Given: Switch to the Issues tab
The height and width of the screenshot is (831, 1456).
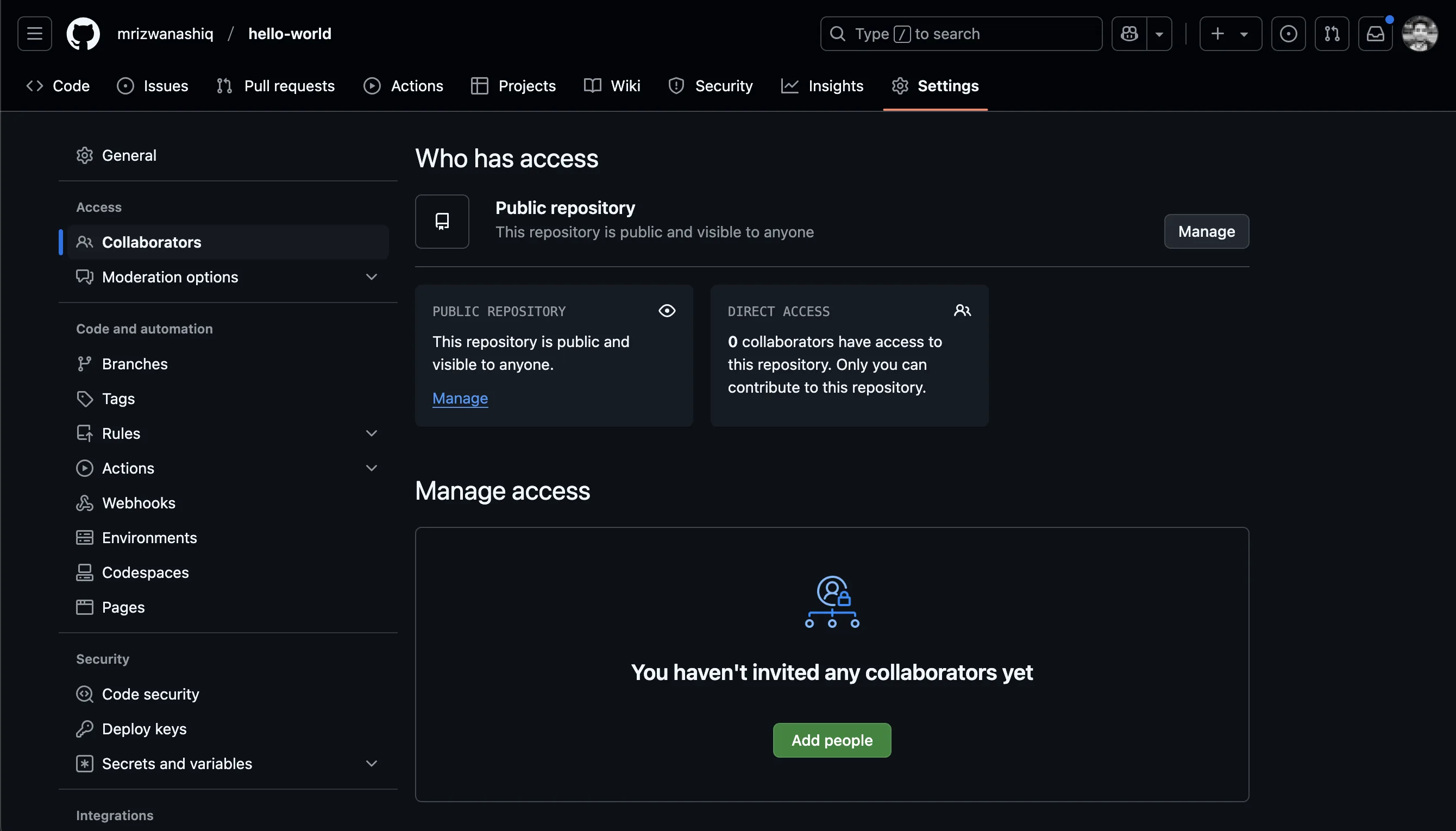Looking at the screenshot, I should click(x=153, y=86).
